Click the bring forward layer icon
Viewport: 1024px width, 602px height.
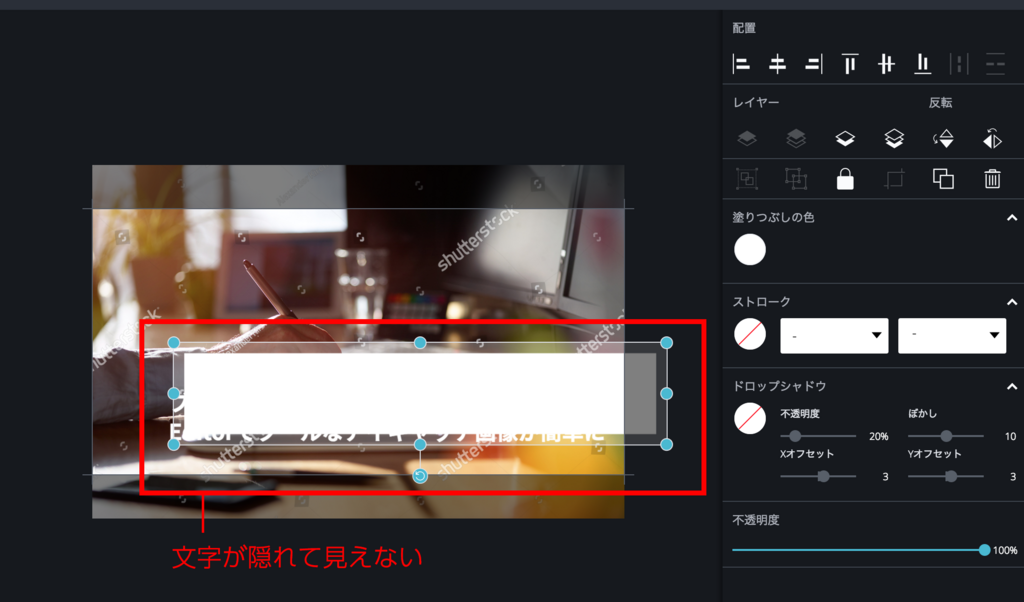pos(845,138)
